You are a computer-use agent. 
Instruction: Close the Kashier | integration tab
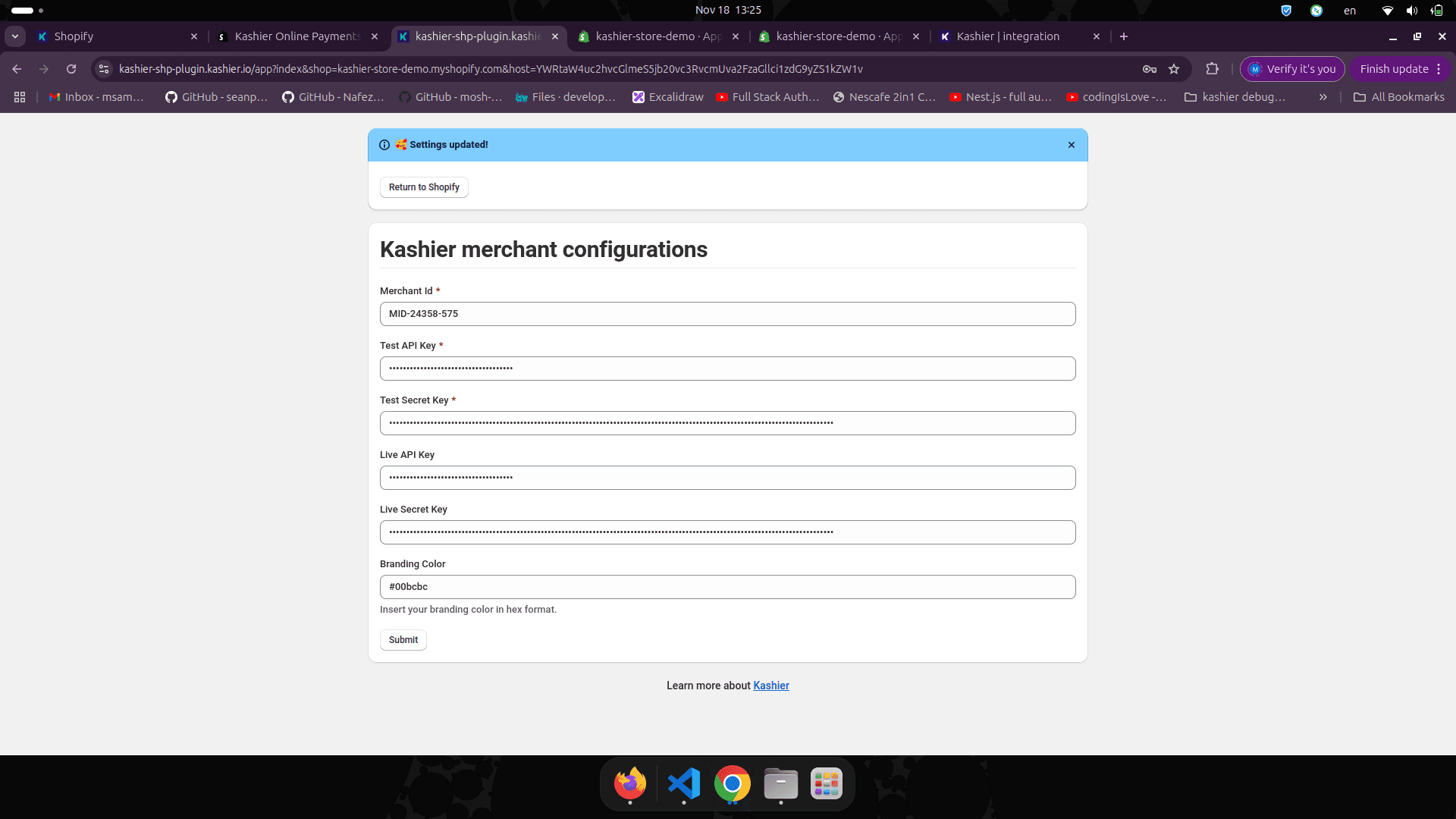click(x=1096, y=36)
